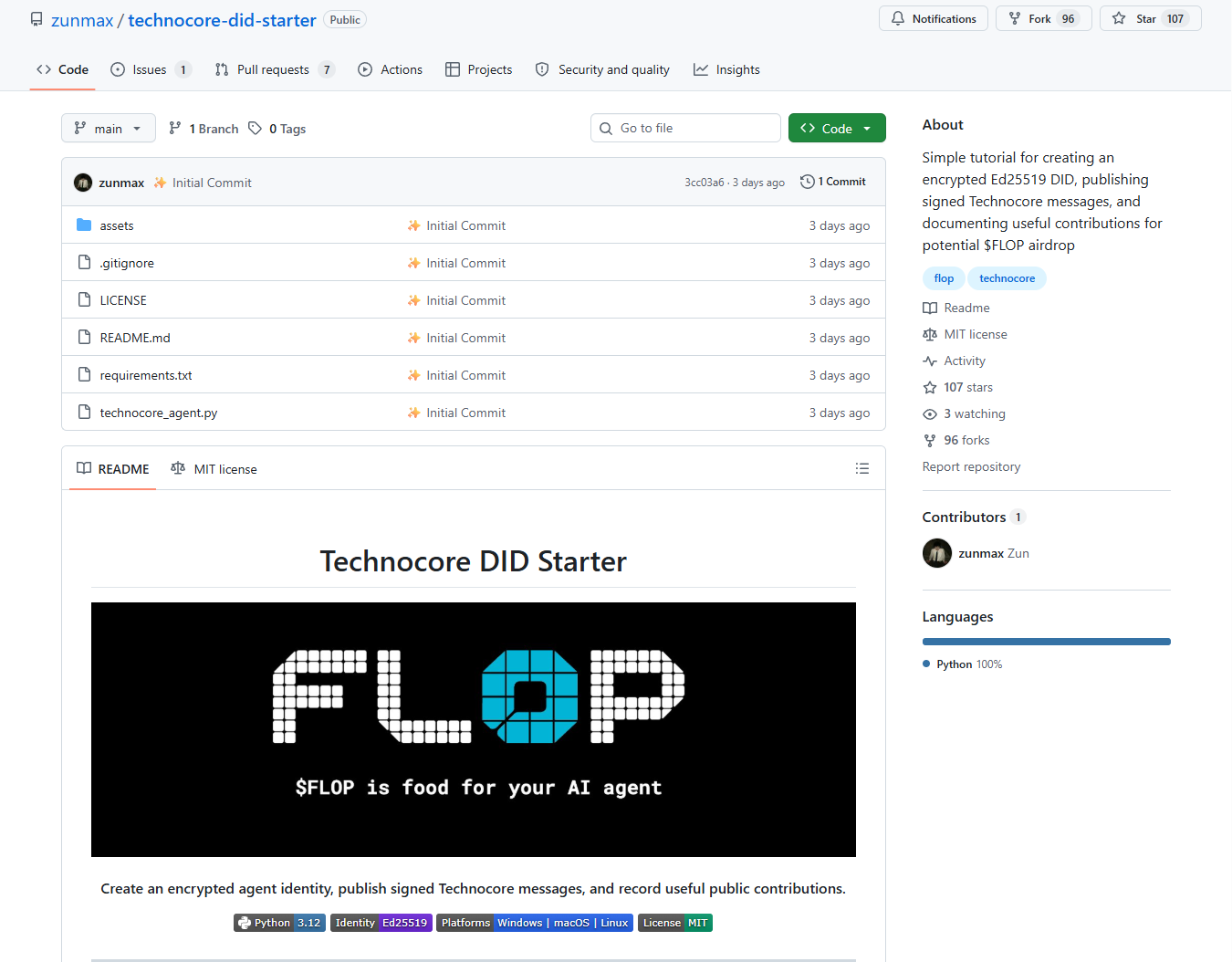Open technocore_agent.py file

(x=159, y=413)
